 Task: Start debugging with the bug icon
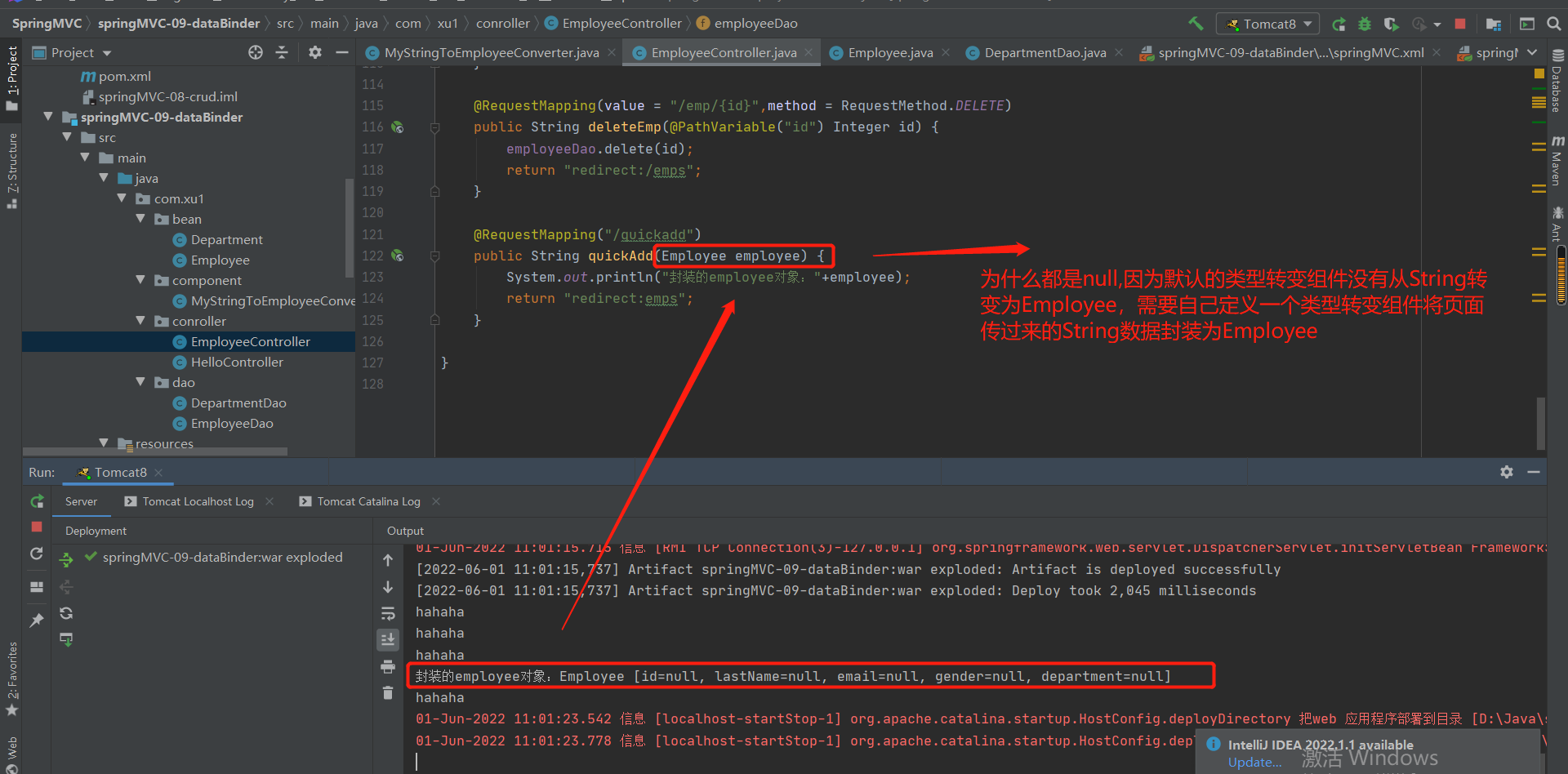click(1365, 24)
